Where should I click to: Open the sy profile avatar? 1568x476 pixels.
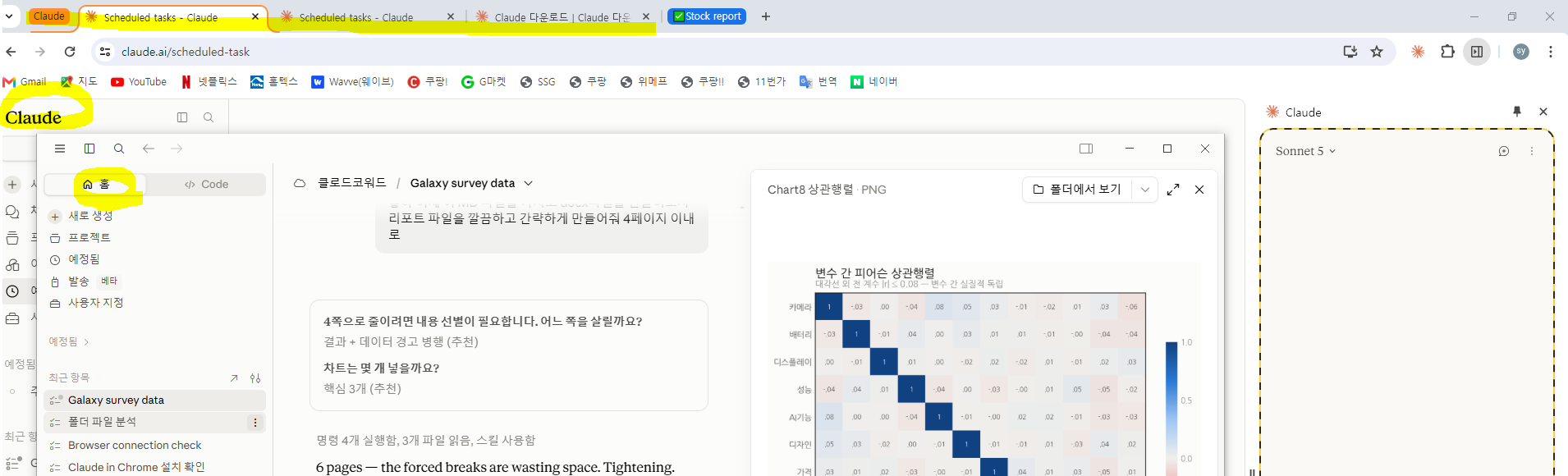[x=1521, y=52]
